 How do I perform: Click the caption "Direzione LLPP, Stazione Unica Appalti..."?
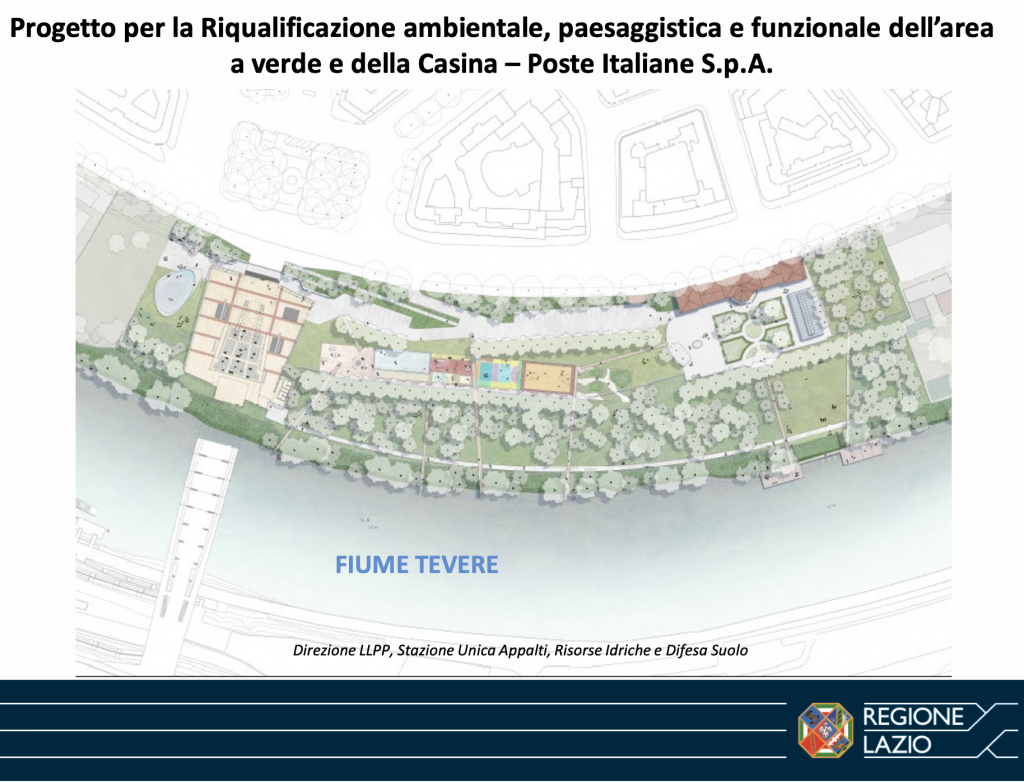[x=520, y=650]
